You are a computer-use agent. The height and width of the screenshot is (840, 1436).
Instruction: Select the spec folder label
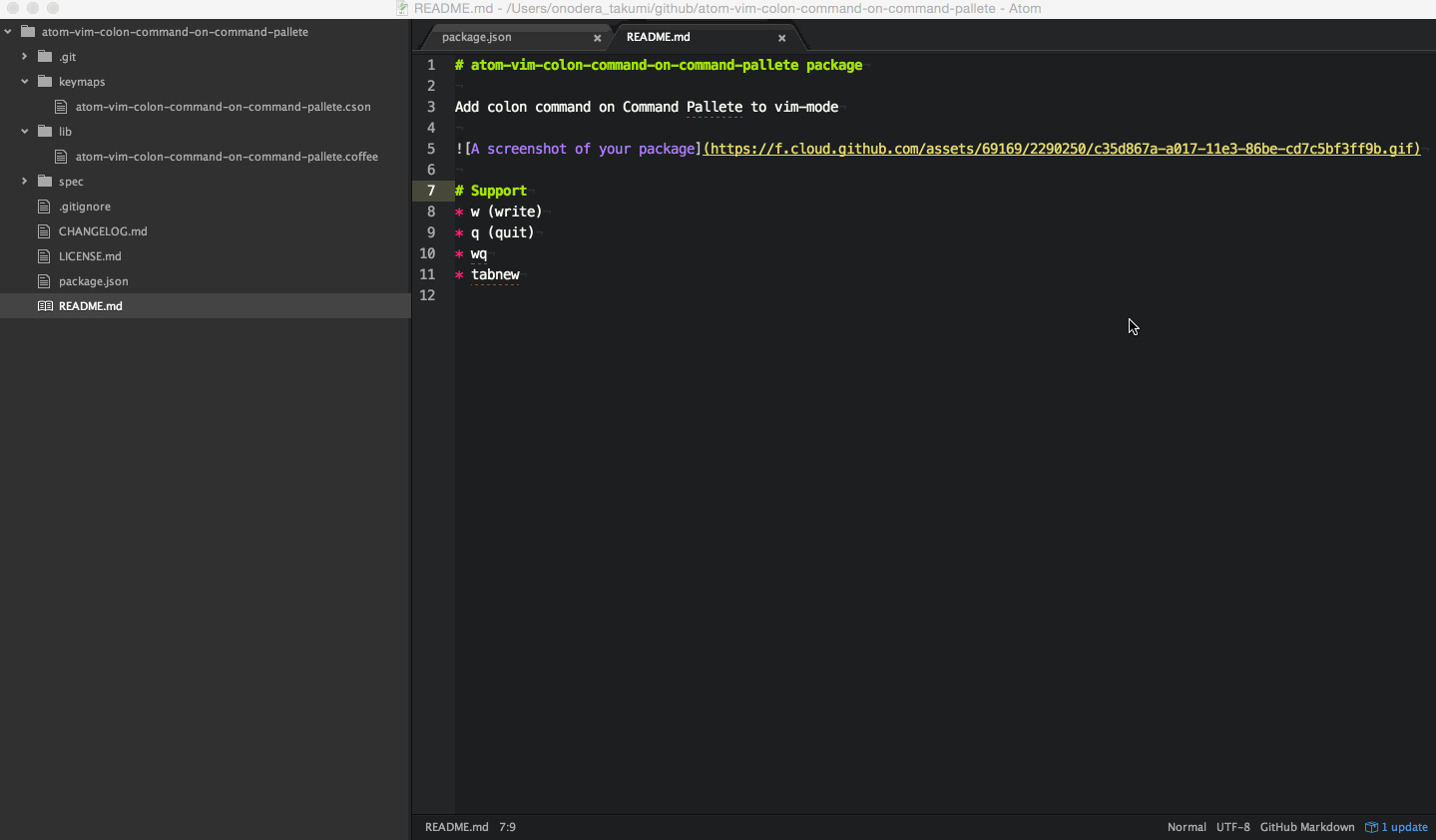(x=71, y=182)
